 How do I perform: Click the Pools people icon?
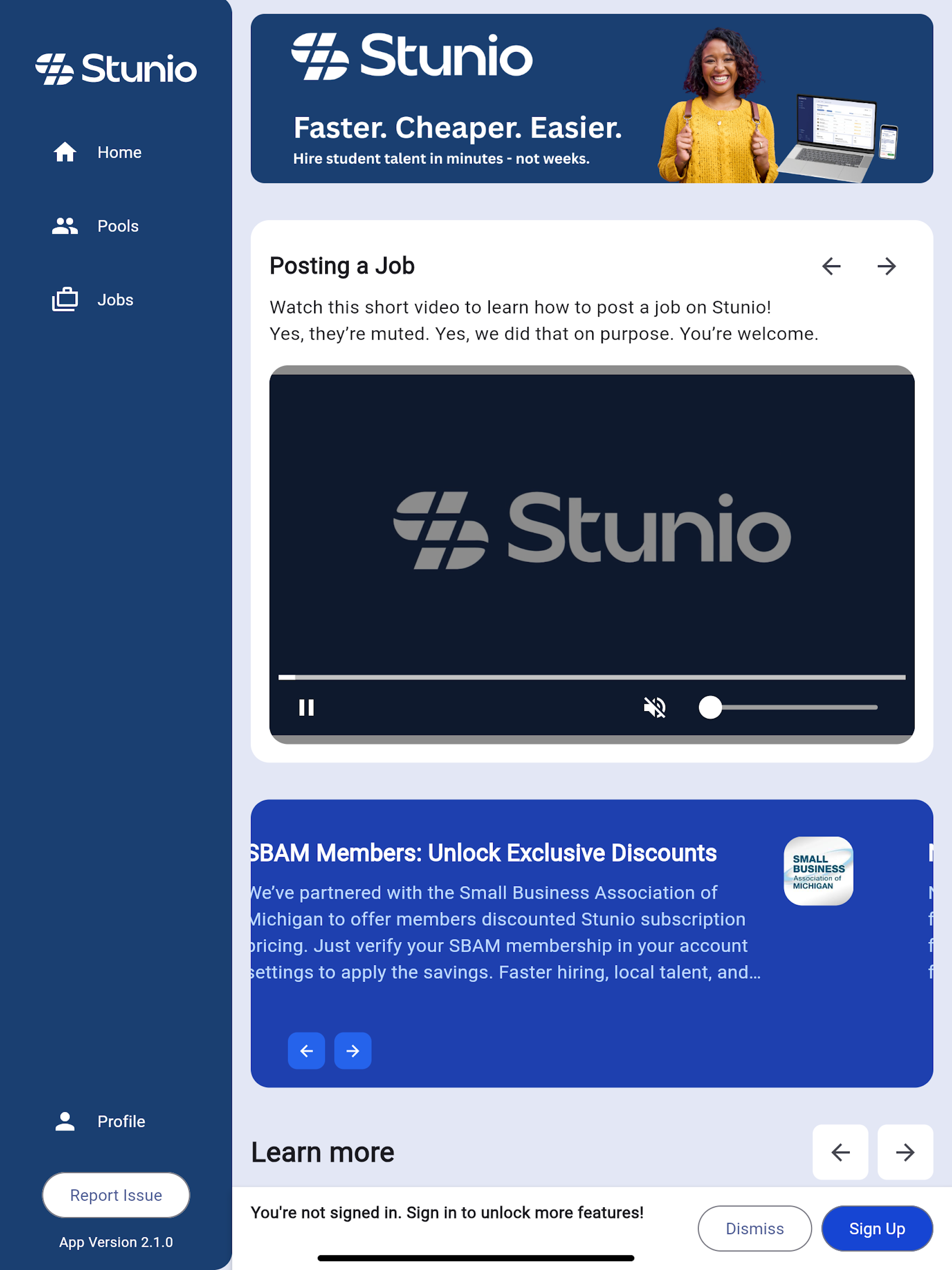coord(65,226)
